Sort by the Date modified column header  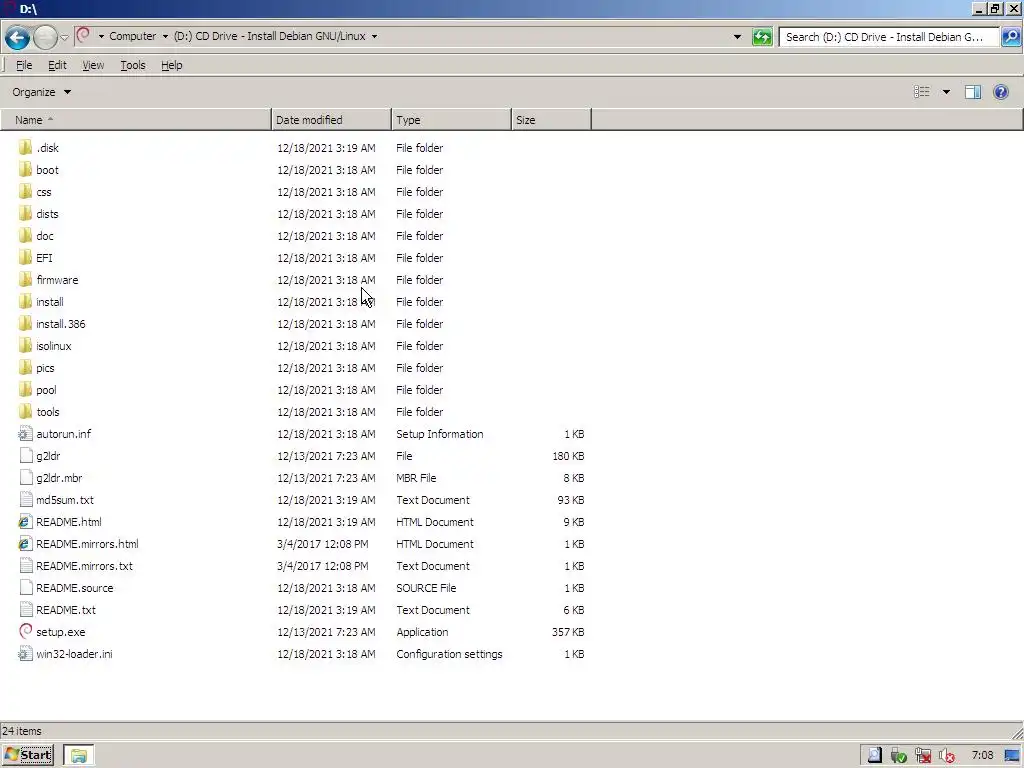coord(331,120)
